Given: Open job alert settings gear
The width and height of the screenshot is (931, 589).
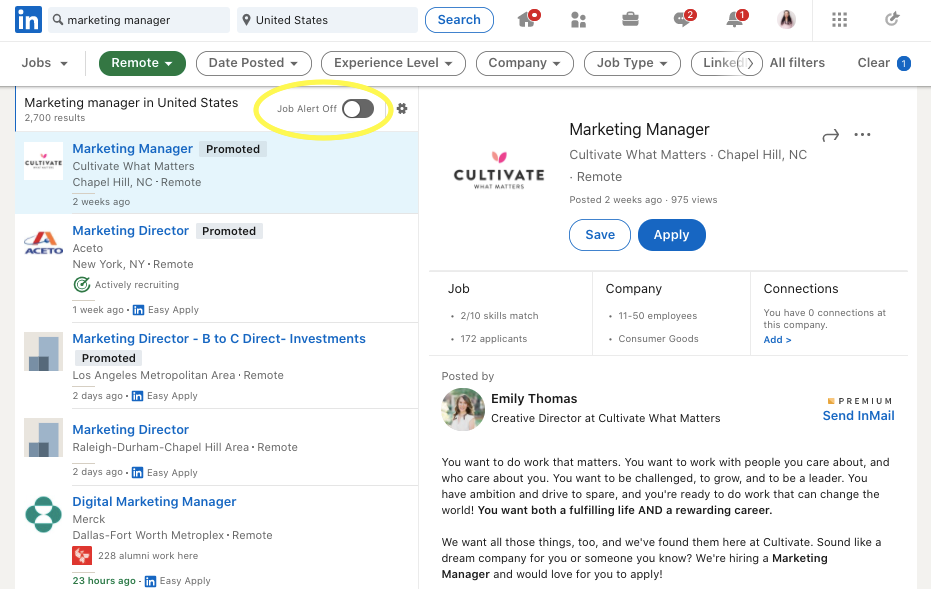Looking at the screenshot, I should click(x=402, y=109).
